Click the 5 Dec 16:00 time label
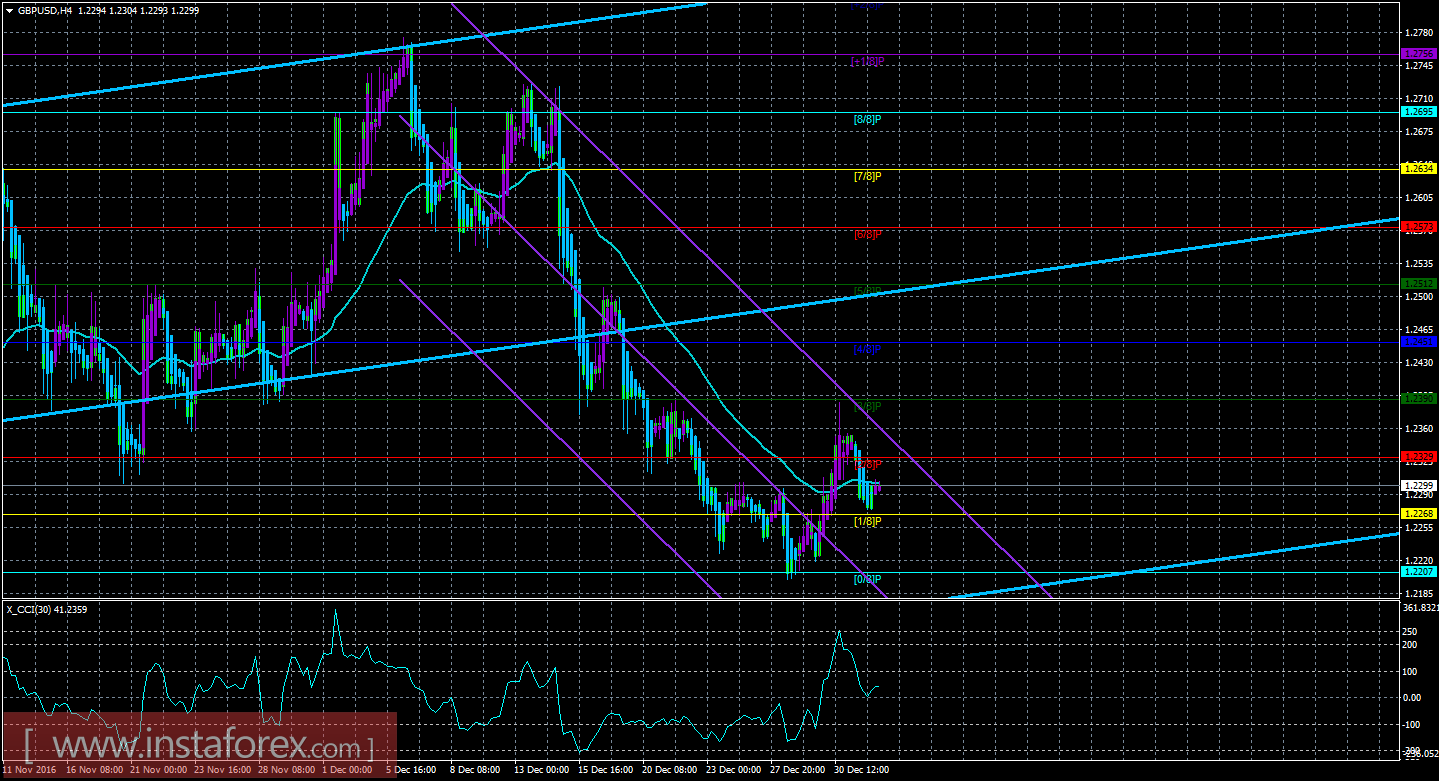1439x781 pixels. pyautogui.click(x=410, y=771)
